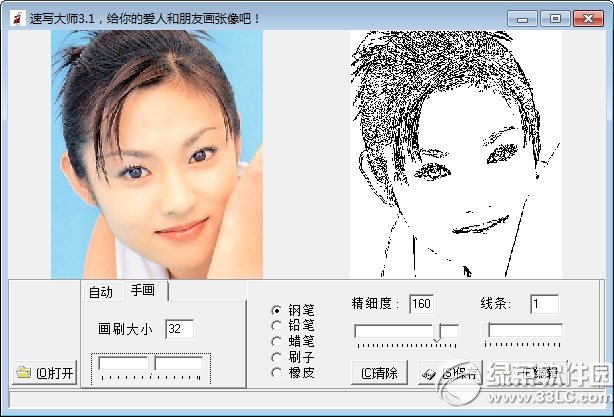The height and width of the screenshot is (417, 614).
Task: Select the 蜡笔 crayon radio button
Action: [x=276, y=341]
